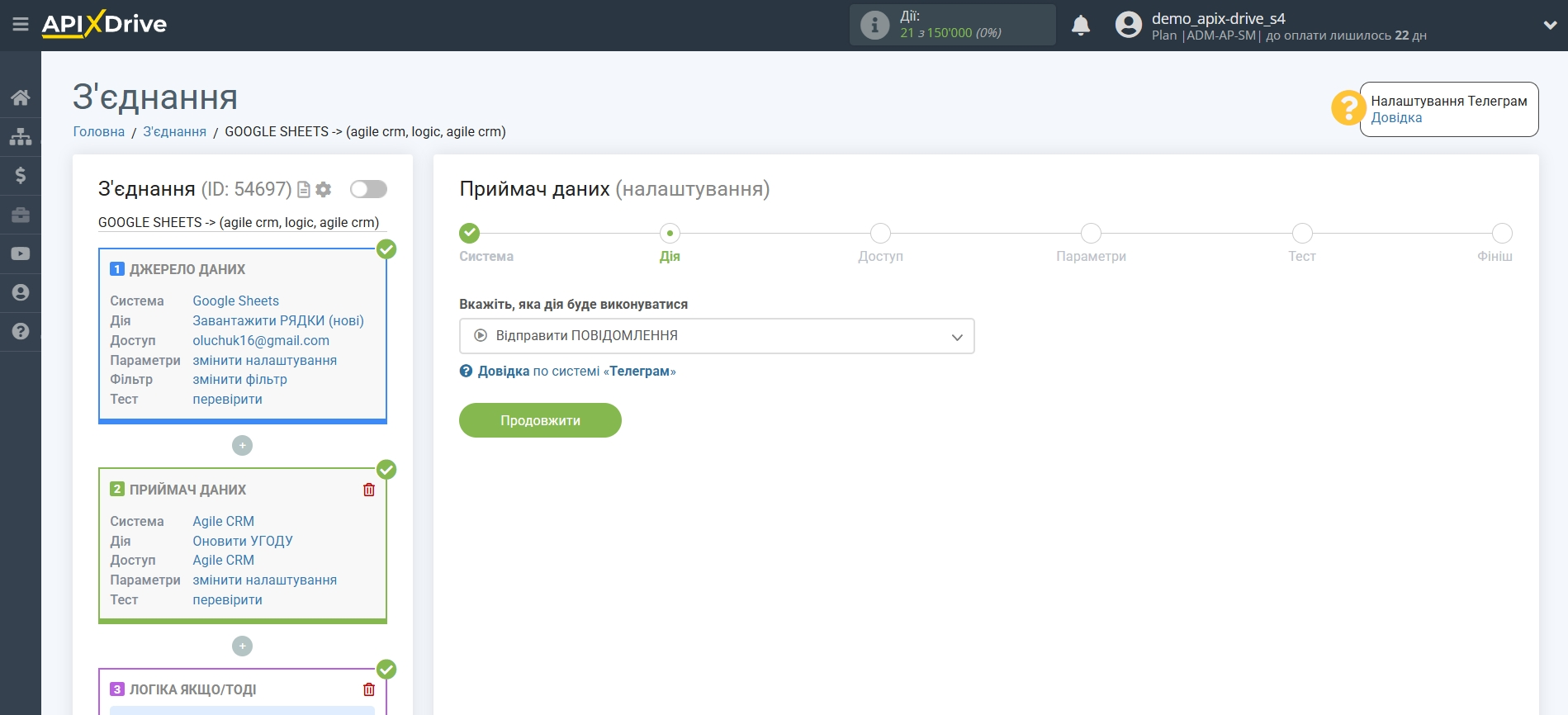Delete the Приймач даних block
Screen dimensions: 1568x715
coord(369,490)
